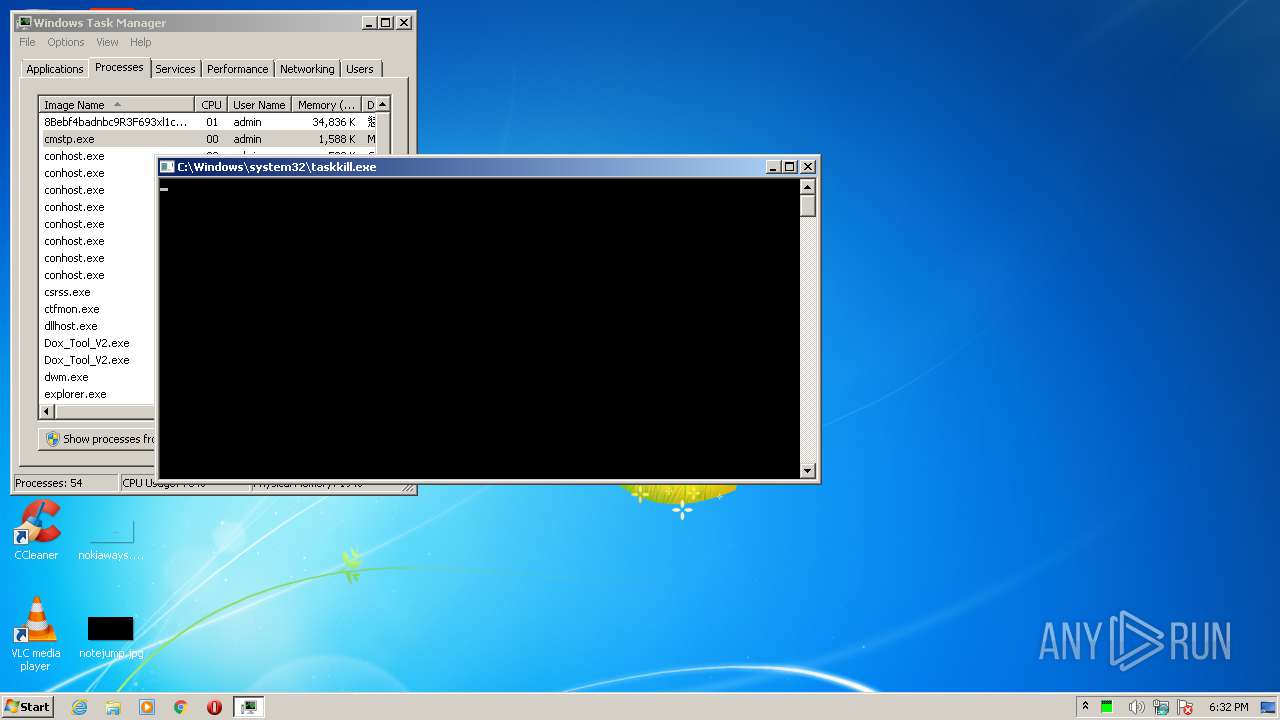Switch to the Performance tab
This screenshot has width=1280, height=720.
click(237, 69)
